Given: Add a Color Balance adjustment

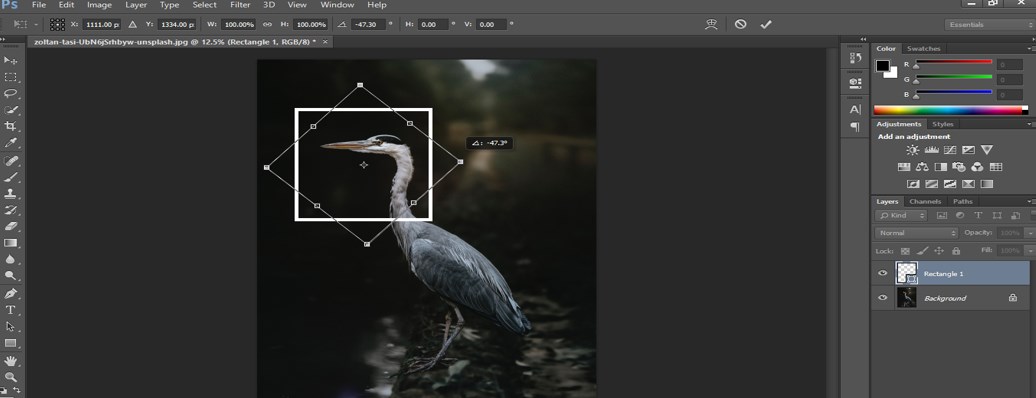Looking at the screenshot, I should coord(922,167).
